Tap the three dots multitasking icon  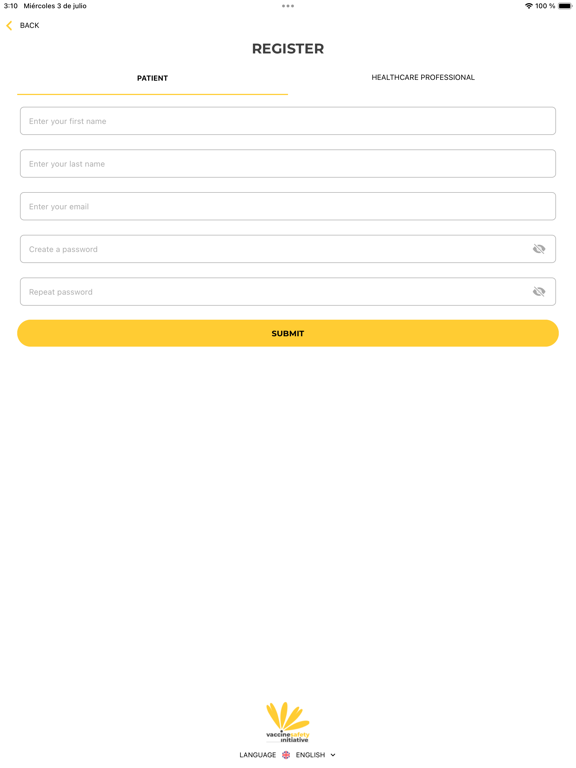288,6
